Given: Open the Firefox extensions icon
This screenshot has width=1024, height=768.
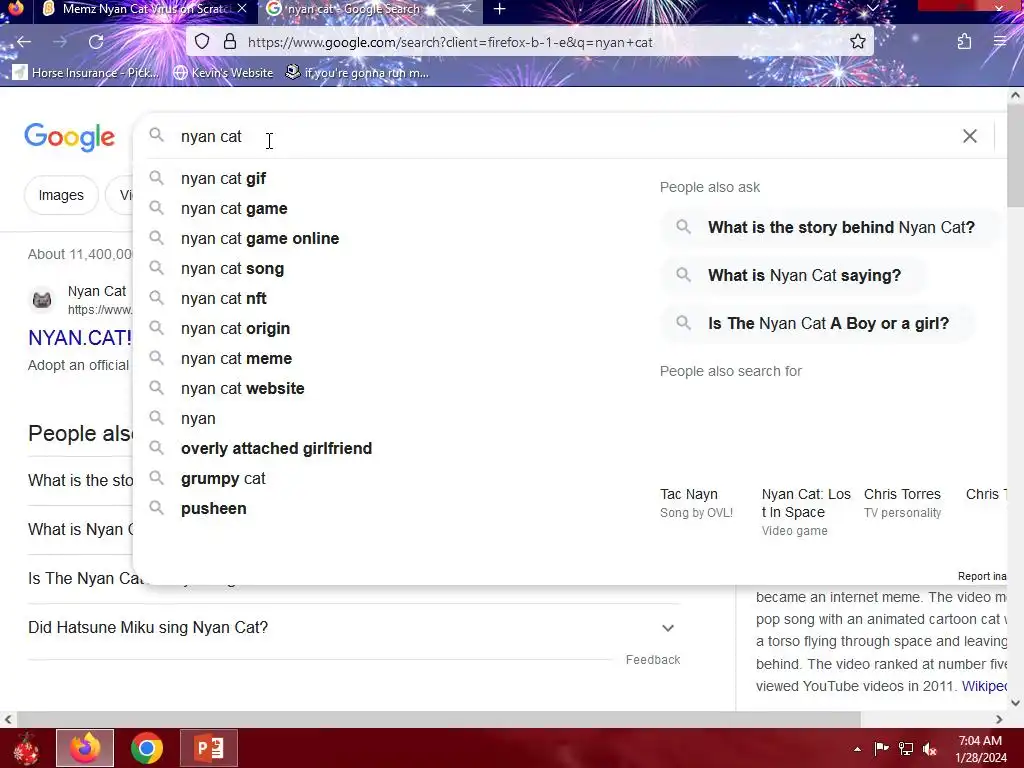Looking at the screenshot, I should pos(964,42).
